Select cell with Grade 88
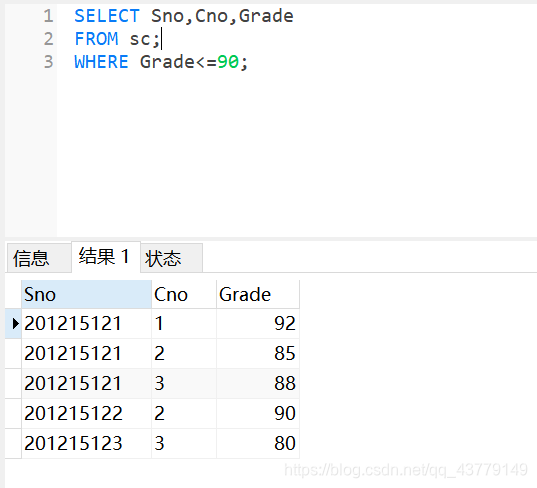 coord(258,383)
